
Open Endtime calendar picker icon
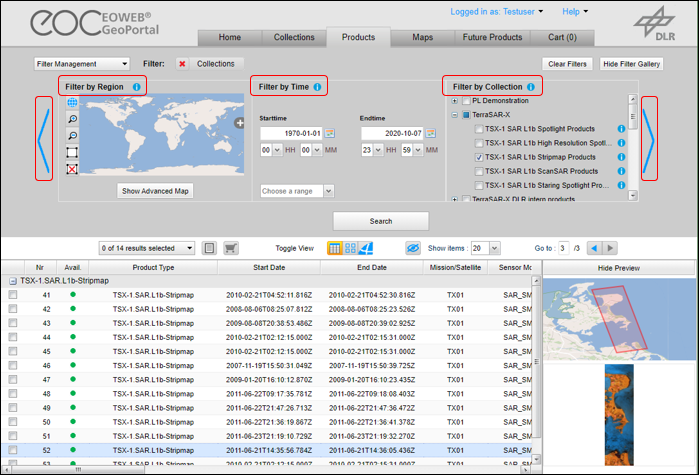coord(430,133)
